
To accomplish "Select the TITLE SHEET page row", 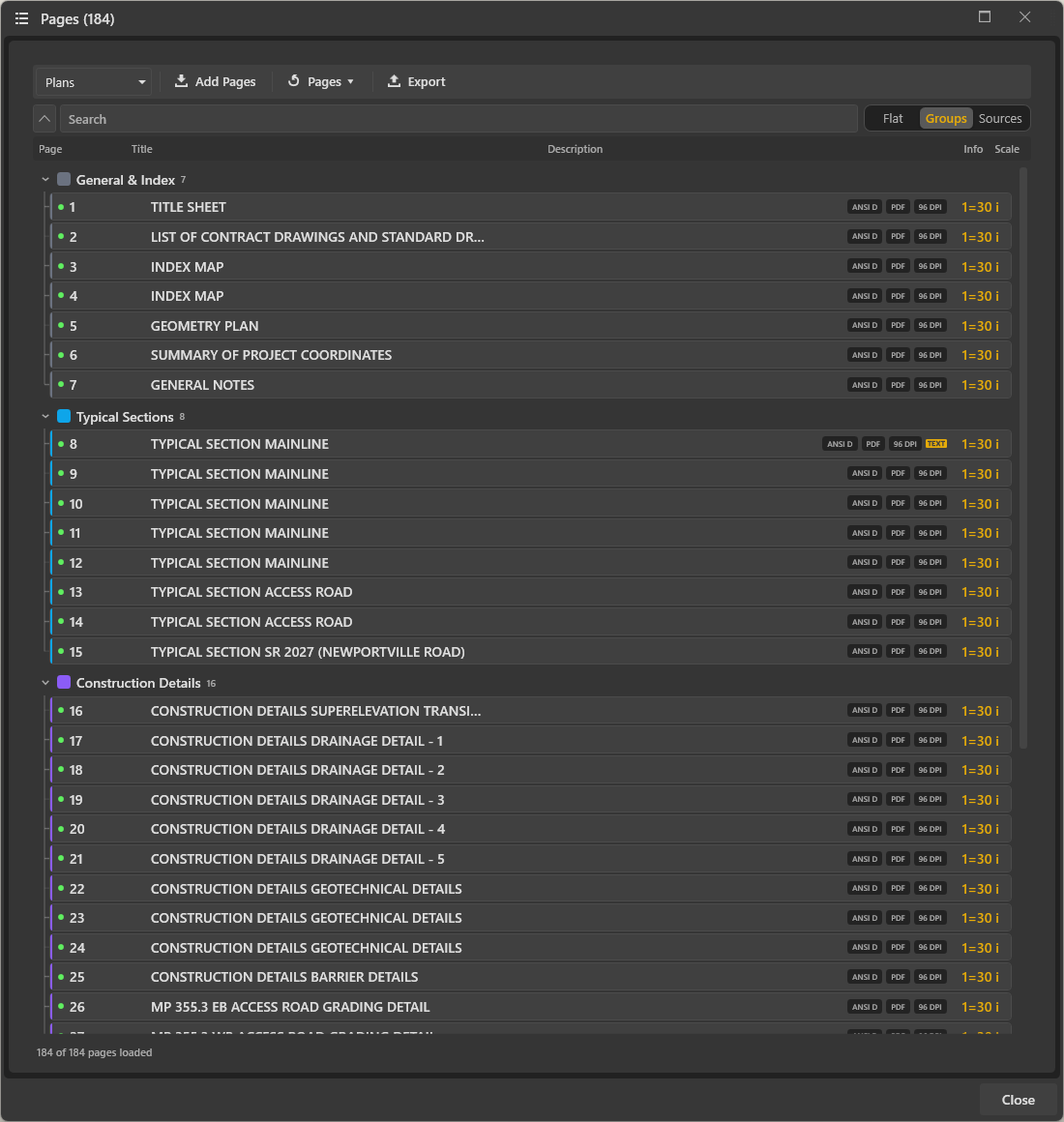I will pos(531,207).
